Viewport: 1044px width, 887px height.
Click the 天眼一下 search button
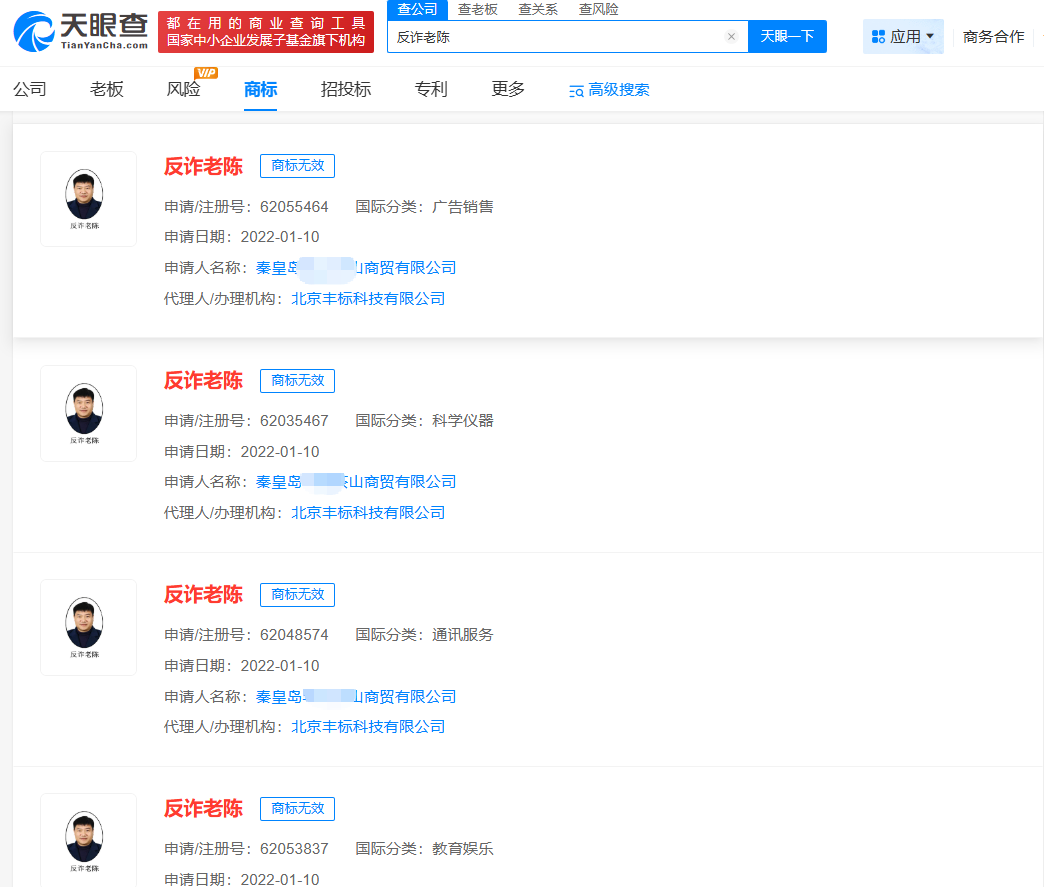(788, 36)
